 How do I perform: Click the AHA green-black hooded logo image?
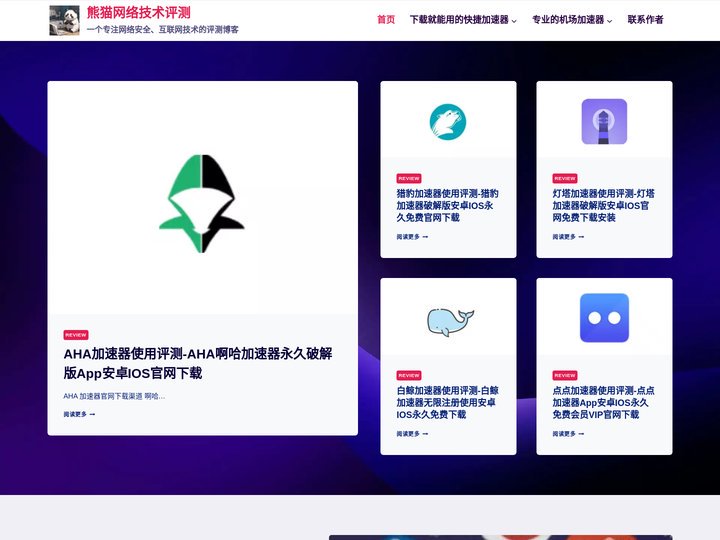pyautogui.click(x=202, y=203)
